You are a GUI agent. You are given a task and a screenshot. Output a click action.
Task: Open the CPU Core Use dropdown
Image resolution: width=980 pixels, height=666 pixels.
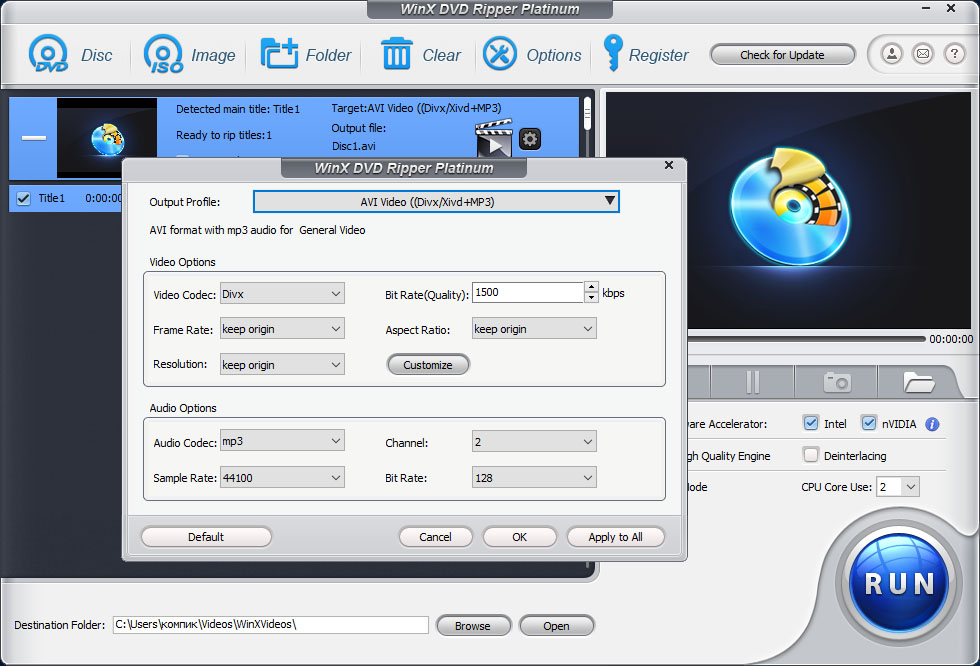click(x=898, y=487)
